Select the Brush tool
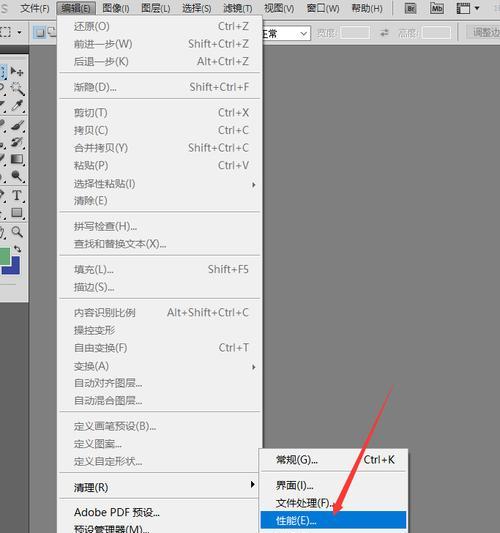Viewport: 500px width, 533px height. point(17,124)
